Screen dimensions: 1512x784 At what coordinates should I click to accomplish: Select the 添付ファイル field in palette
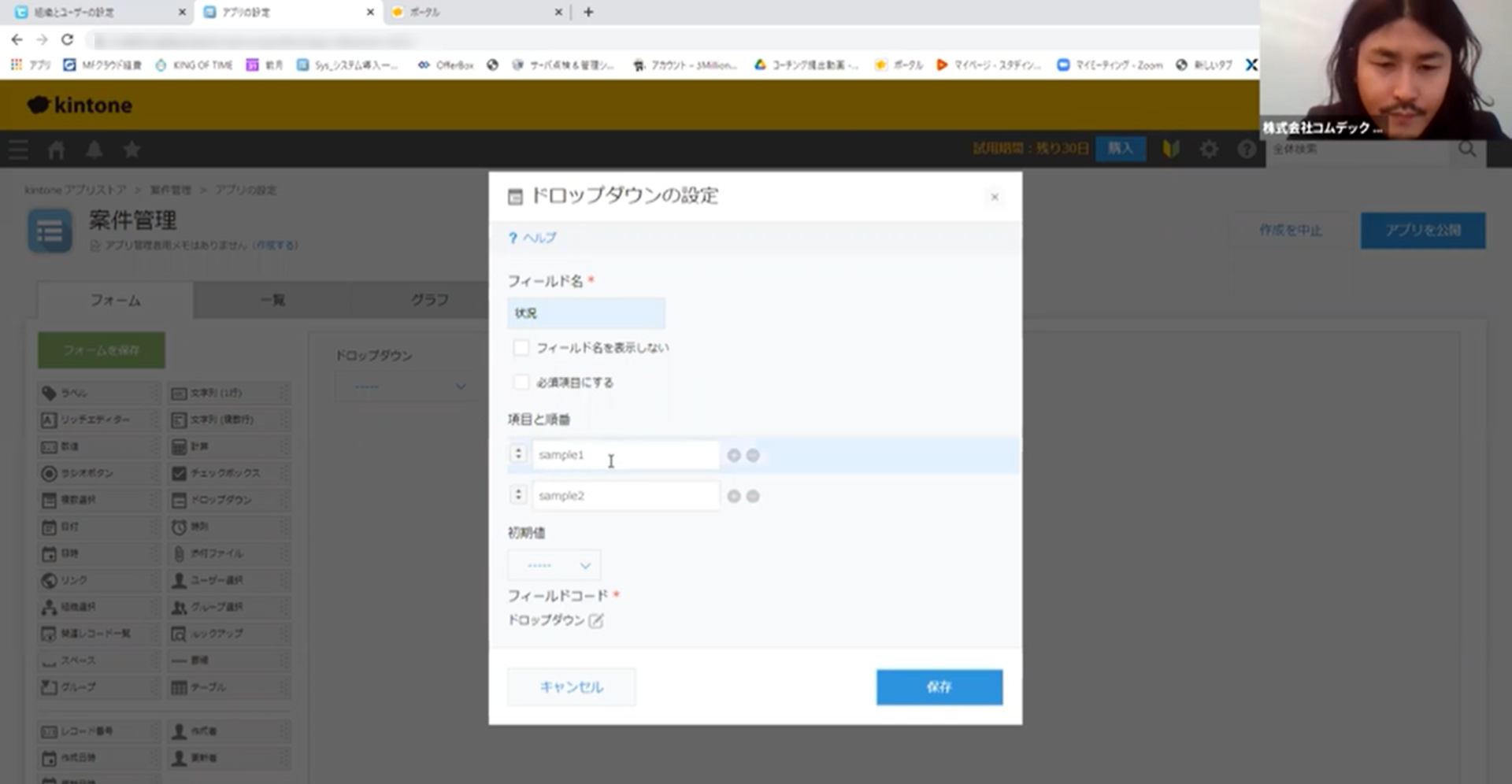[x=229, y=553]
